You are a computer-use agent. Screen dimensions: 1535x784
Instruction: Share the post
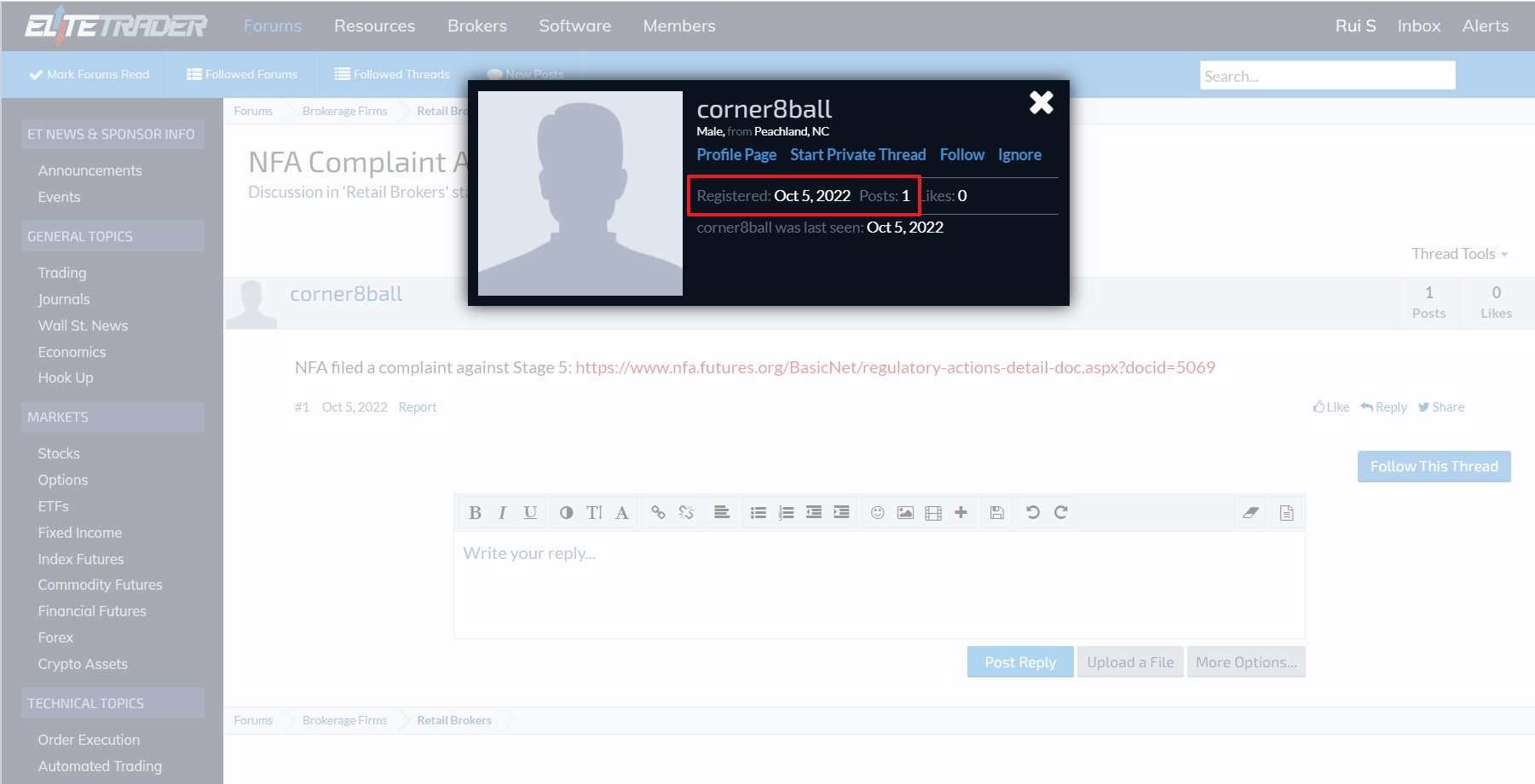click(x=1441, y=407)
